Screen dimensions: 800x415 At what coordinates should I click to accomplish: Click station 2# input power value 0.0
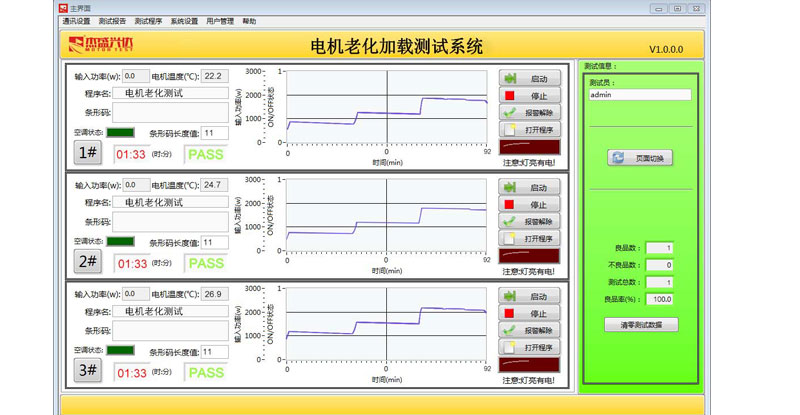point(136,185)
